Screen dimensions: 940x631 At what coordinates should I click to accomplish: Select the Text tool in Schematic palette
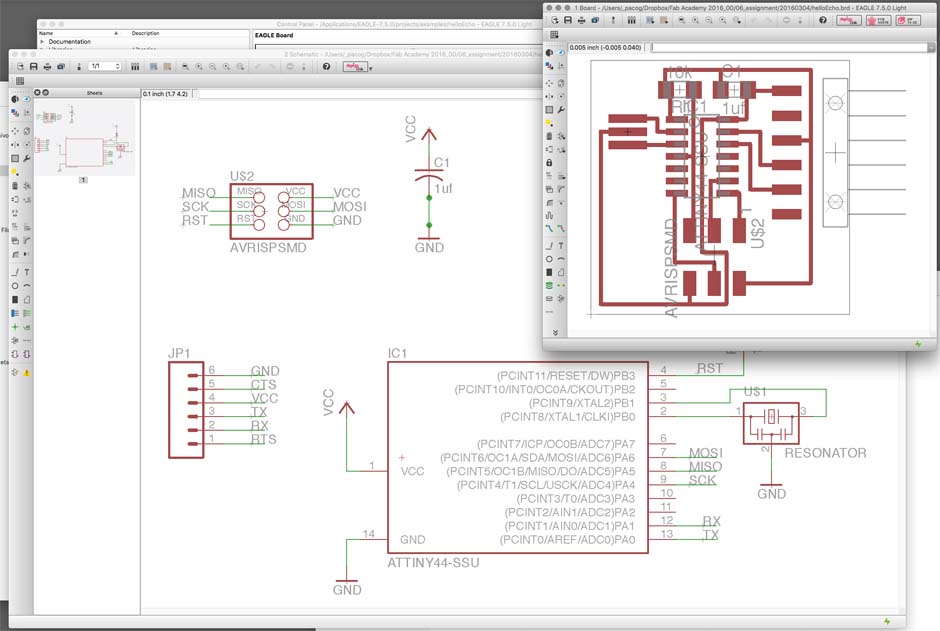tap(27, 272)
